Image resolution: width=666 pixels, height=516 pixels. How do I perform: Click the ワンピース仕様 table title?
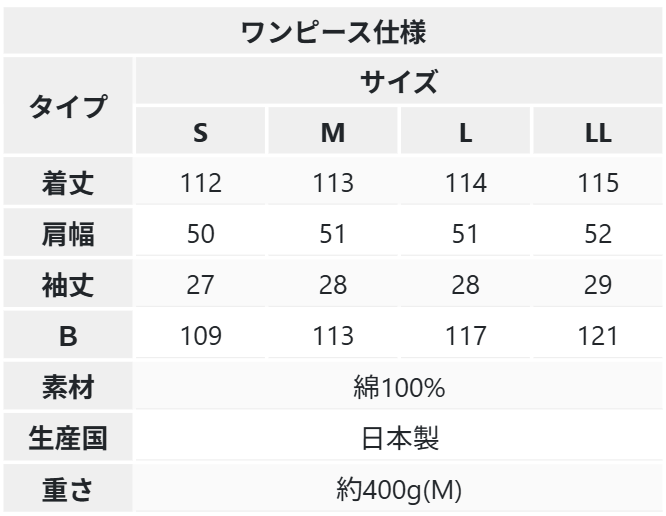(333, 30)
